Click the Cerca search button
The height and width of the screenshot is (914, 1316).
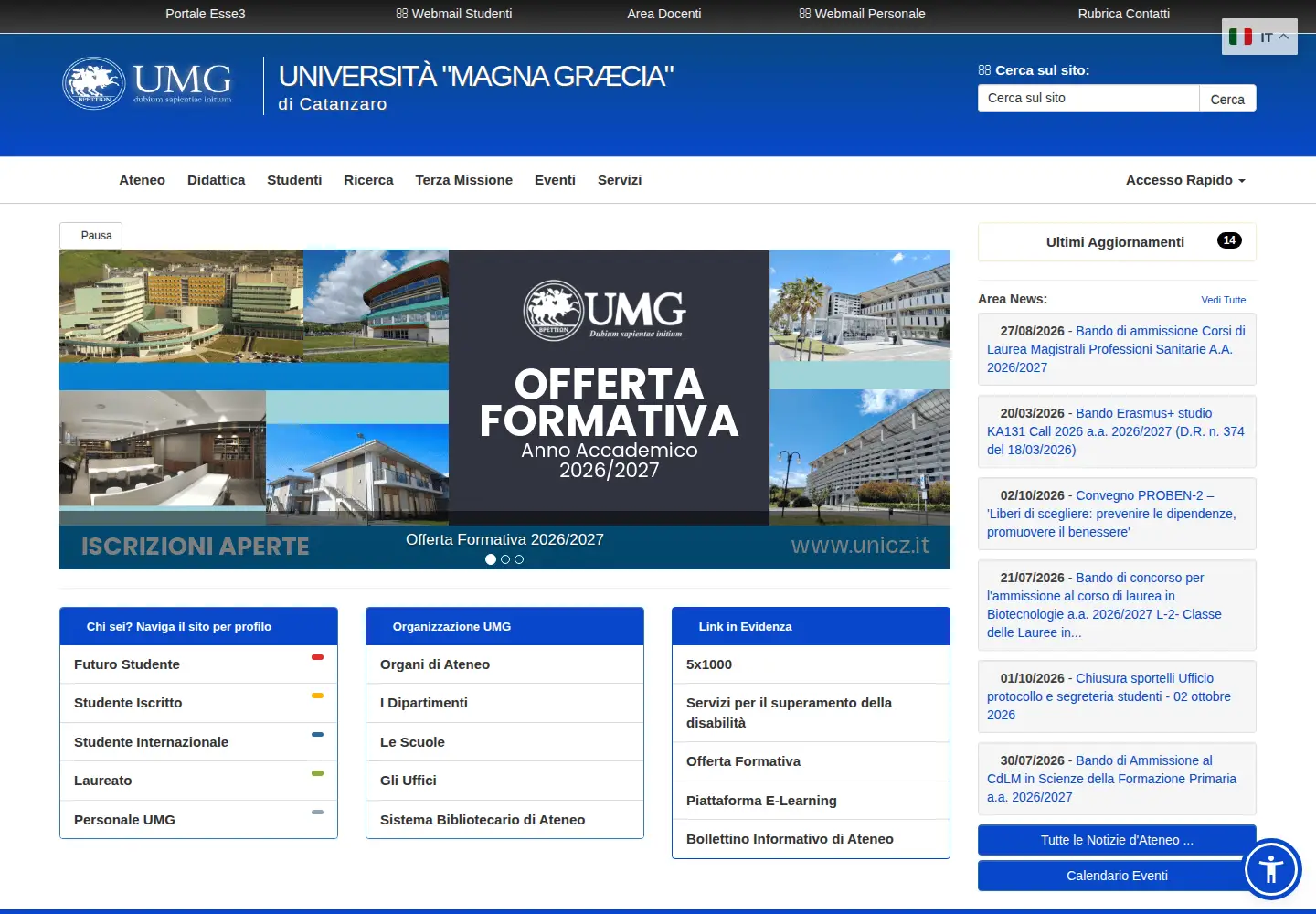point(1227,99)
